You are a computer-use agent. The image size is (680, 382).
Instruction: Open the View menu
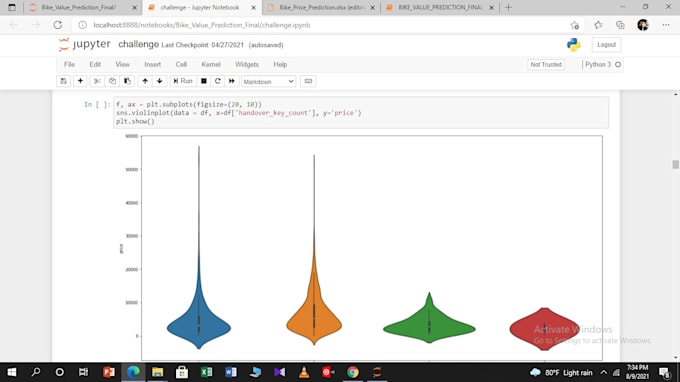(122, 64)
